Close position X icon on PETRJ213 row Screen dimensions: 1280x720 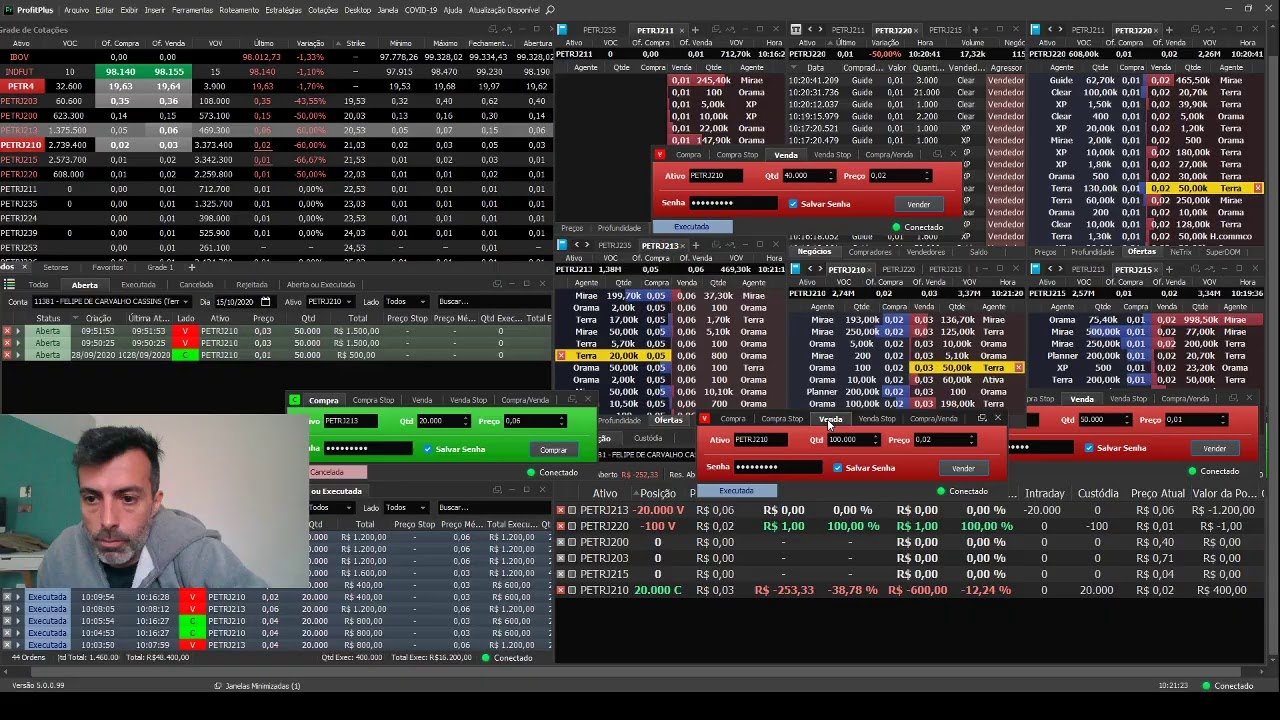coord(561,510)
